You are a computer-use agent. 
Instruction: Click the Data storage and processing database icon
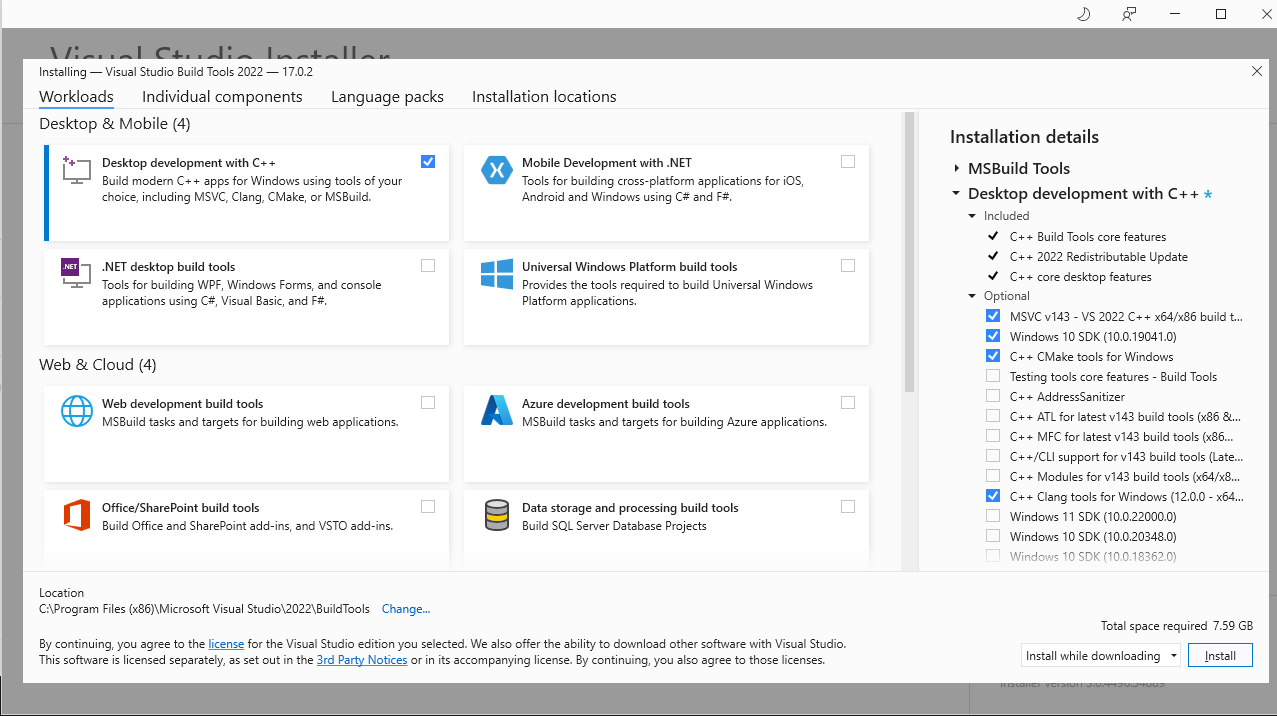coord(497,514)
